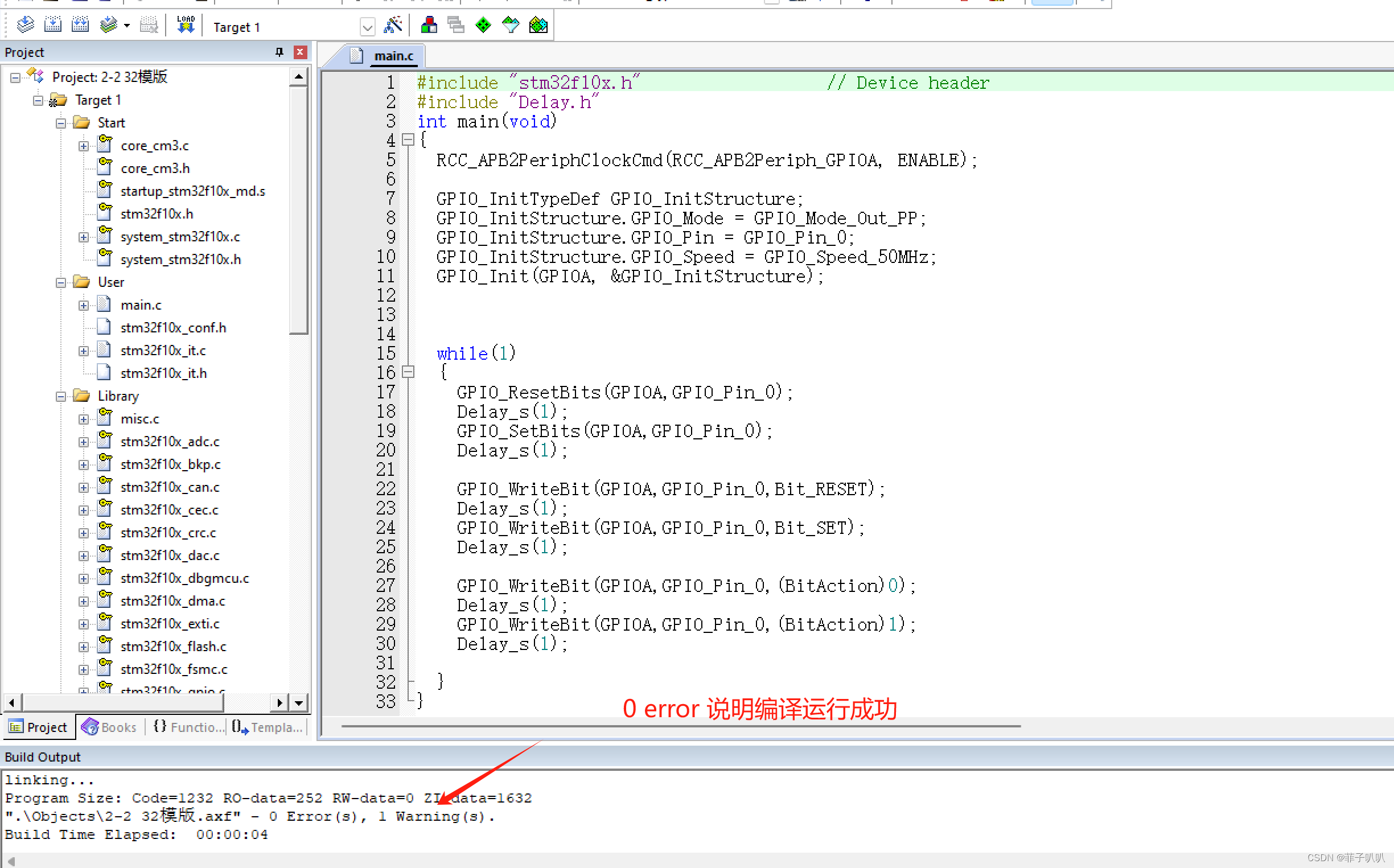Click the Select Software Packs icon

pyautogui.click(x=511, y=25)
